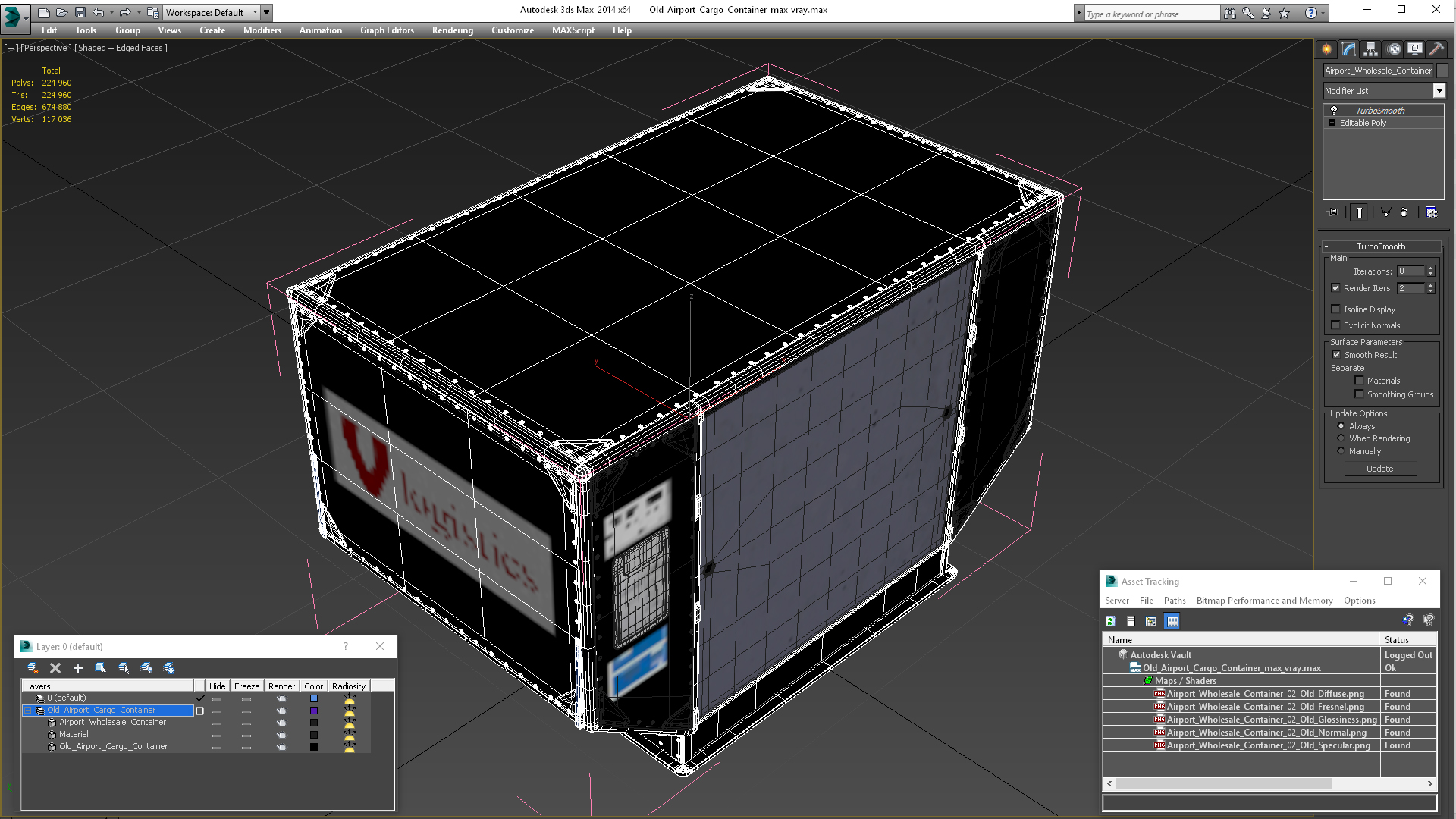
Task: Enable the Isoline Display checkbox
Action: point(1336,309)
